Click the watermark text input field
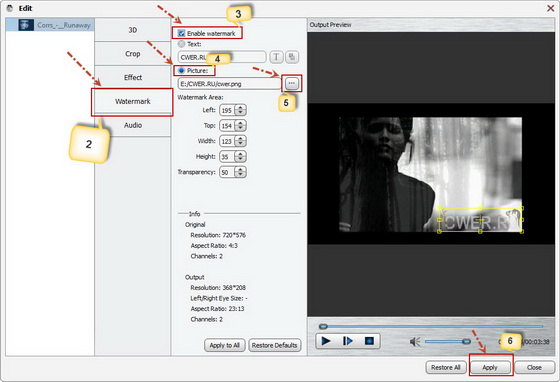 [222, 57]
